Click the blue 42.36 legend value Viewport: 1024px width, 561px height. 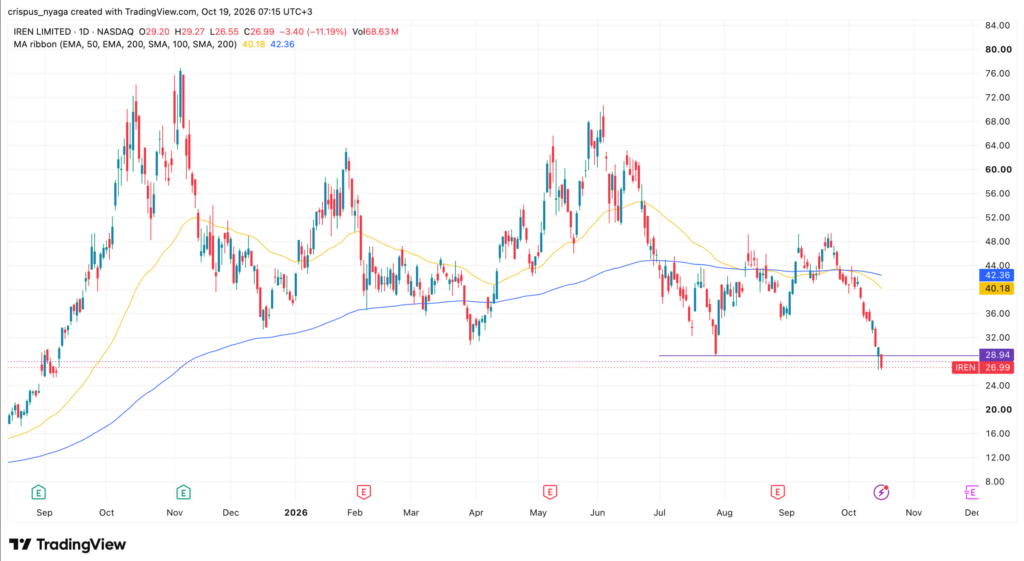pyautogui.click(x=282, y=44)
